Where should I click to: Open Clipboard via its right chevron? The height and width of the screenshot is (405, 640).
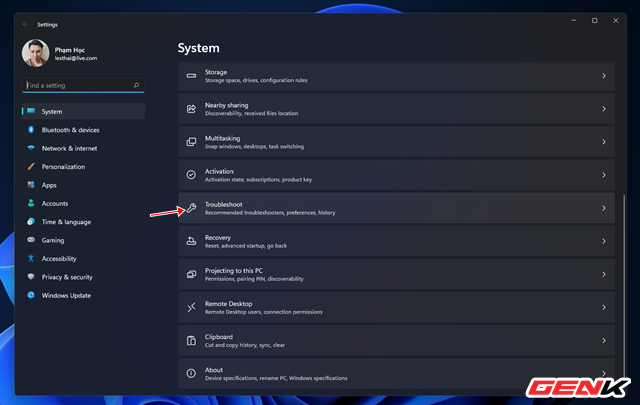tap(604, 340)
